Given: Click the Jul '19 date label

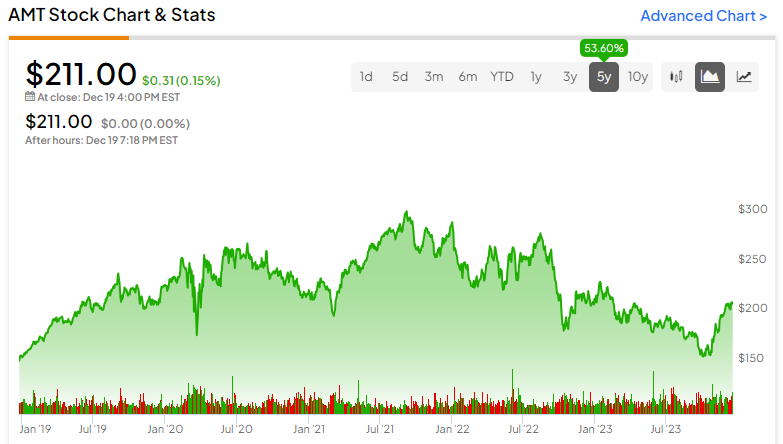Looking at the screenshot, I should [x=92, y=429].
